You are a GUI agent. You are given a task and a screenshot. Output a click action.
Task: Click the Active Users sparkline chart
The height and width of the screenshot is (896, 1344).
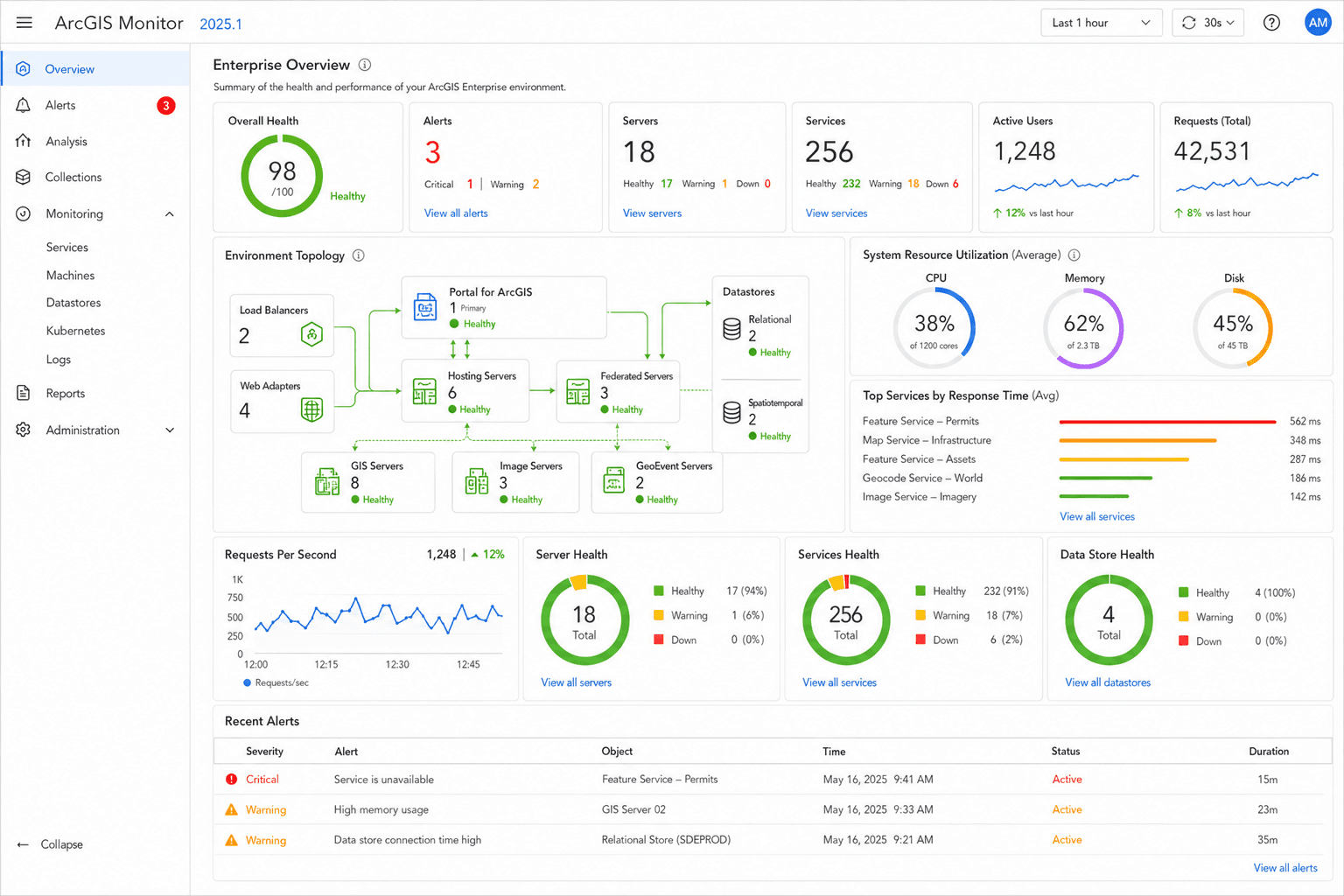pyautogui.click(x=1067, y=183)
